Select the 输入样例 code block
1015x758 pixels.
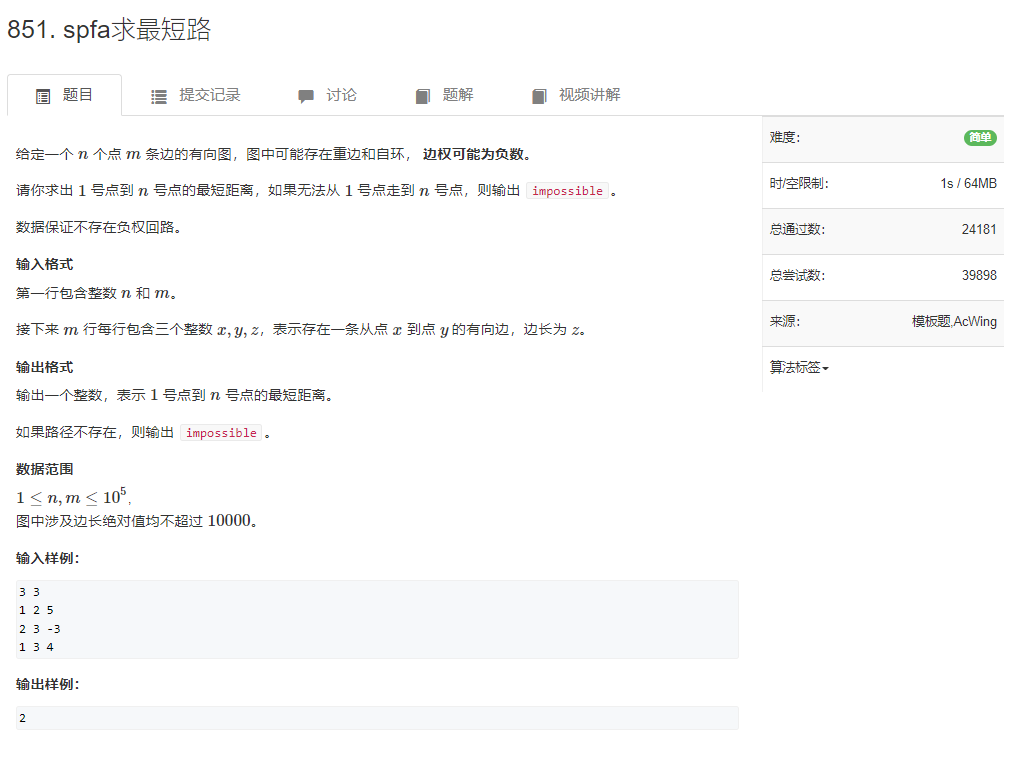click(x=375, y=618)
